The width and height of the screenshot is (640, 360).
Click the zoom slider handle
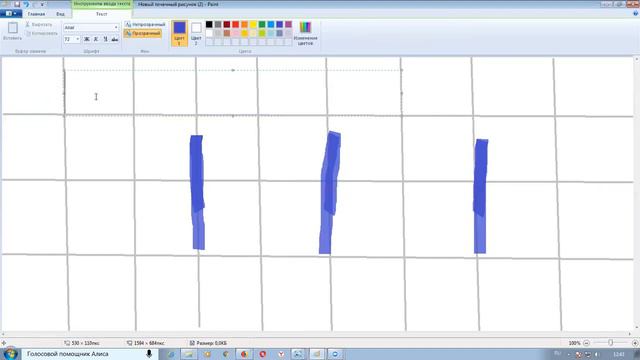pyautogui.click(x=611, y=343)
